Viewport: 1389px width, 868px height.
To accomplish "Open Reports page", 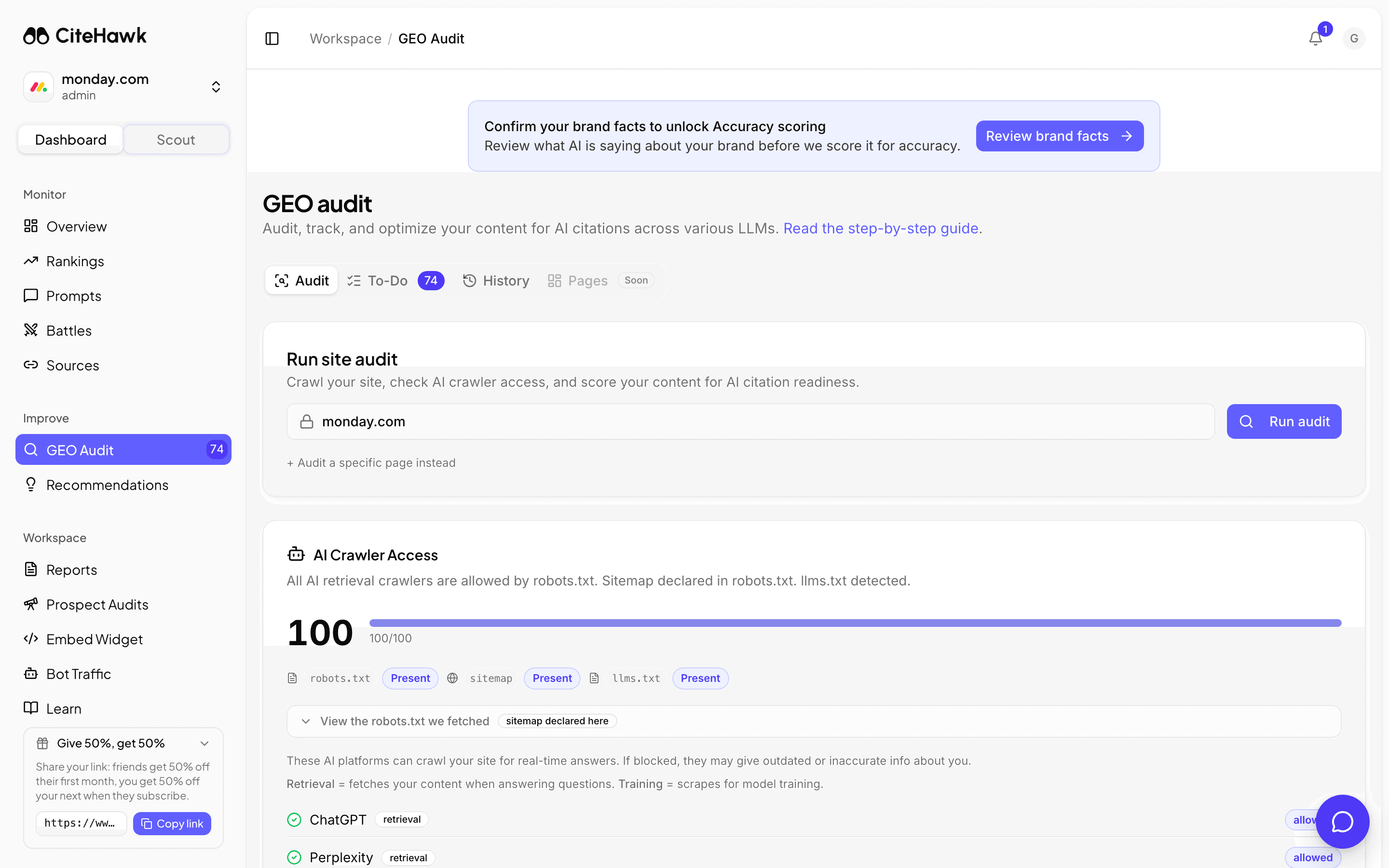I will [123, 570].
